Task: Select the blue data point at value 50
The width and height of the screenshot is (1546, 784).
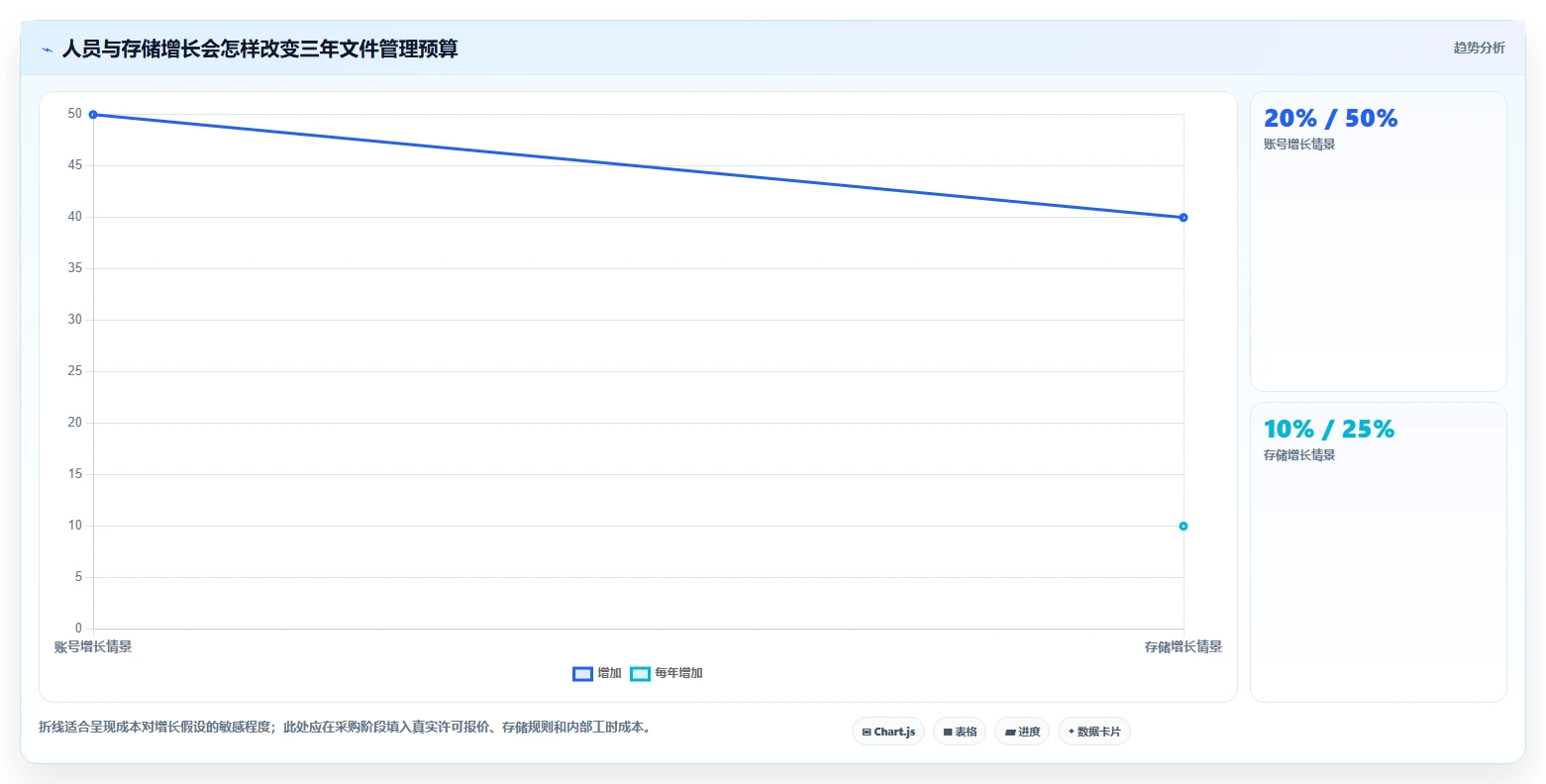Action: coord(93,115)
